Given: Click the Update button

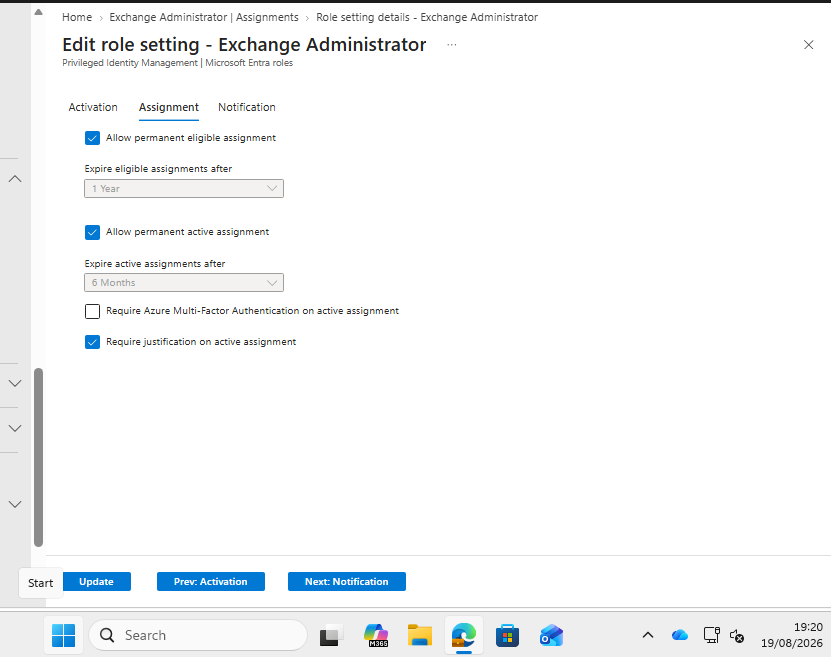Looking at the screenshot, I should pyautogui.click(x=96, y=581).
